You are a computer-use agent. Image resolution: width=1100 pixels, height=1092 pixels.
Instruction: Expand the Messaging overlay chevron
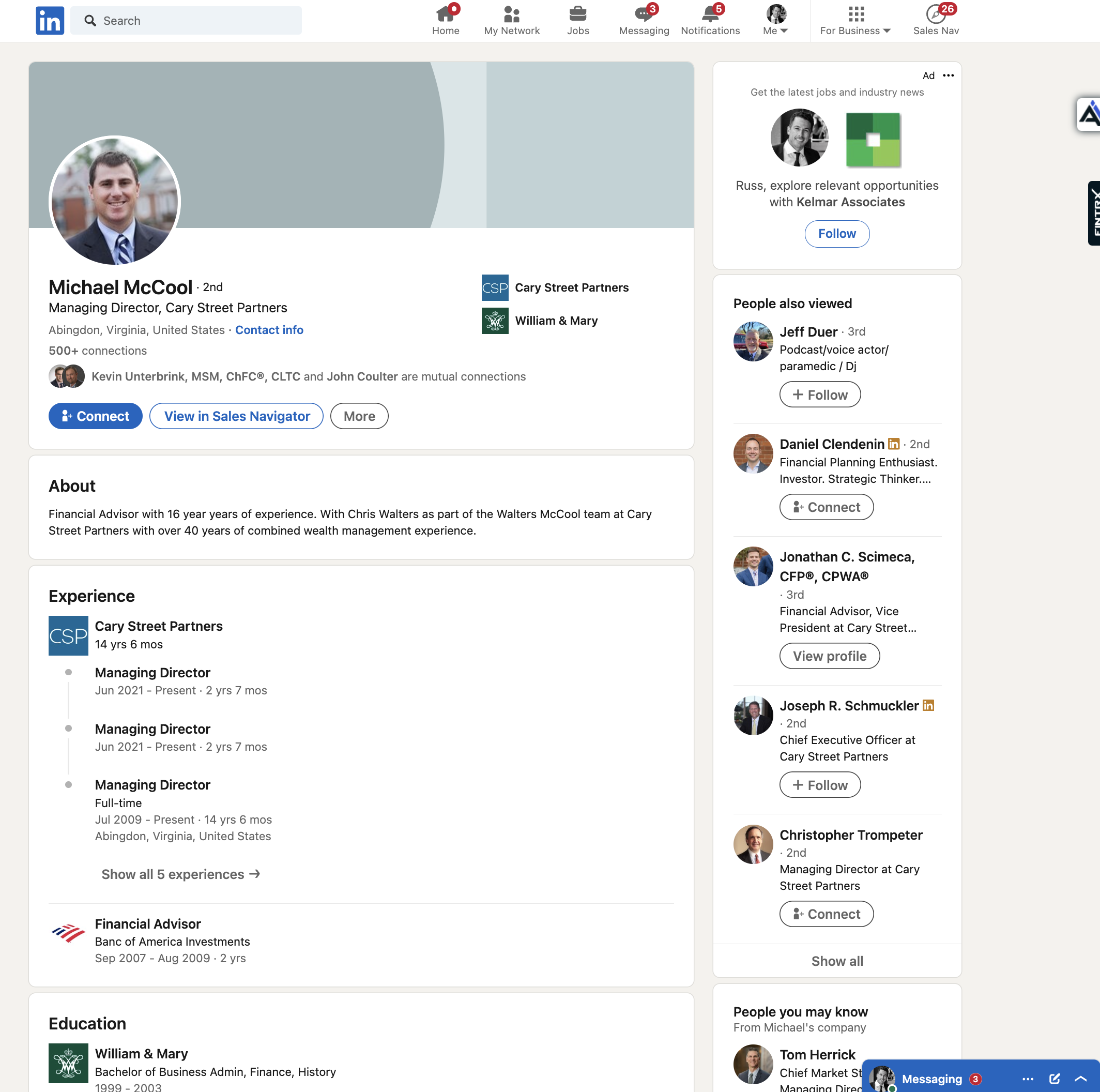[x=1081, y=1079]
